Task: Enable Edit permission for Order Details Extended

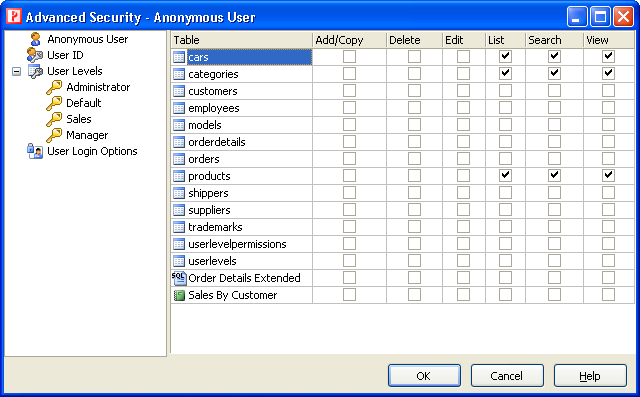Action: (x=463, y=277)
